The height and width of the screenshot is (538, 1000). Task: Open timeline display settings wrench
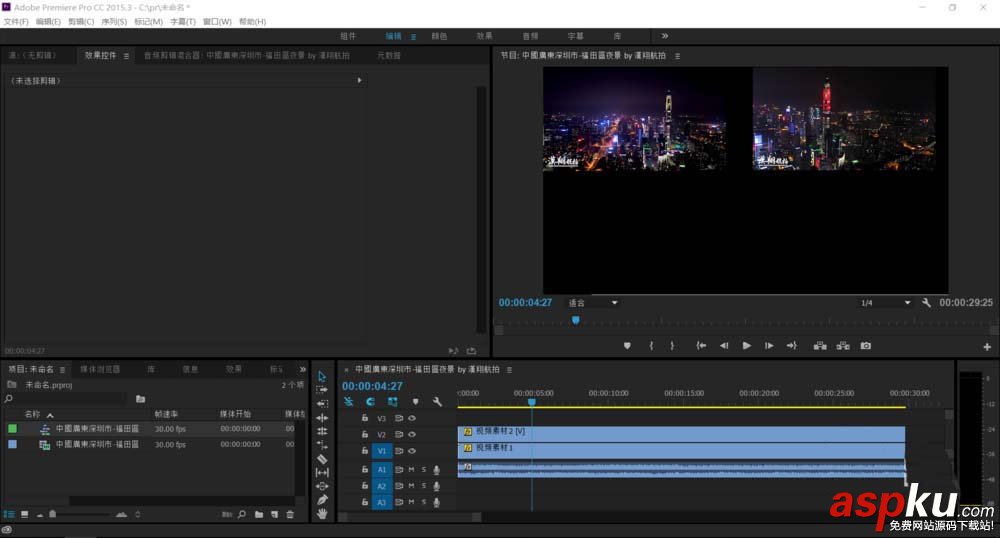437,401
